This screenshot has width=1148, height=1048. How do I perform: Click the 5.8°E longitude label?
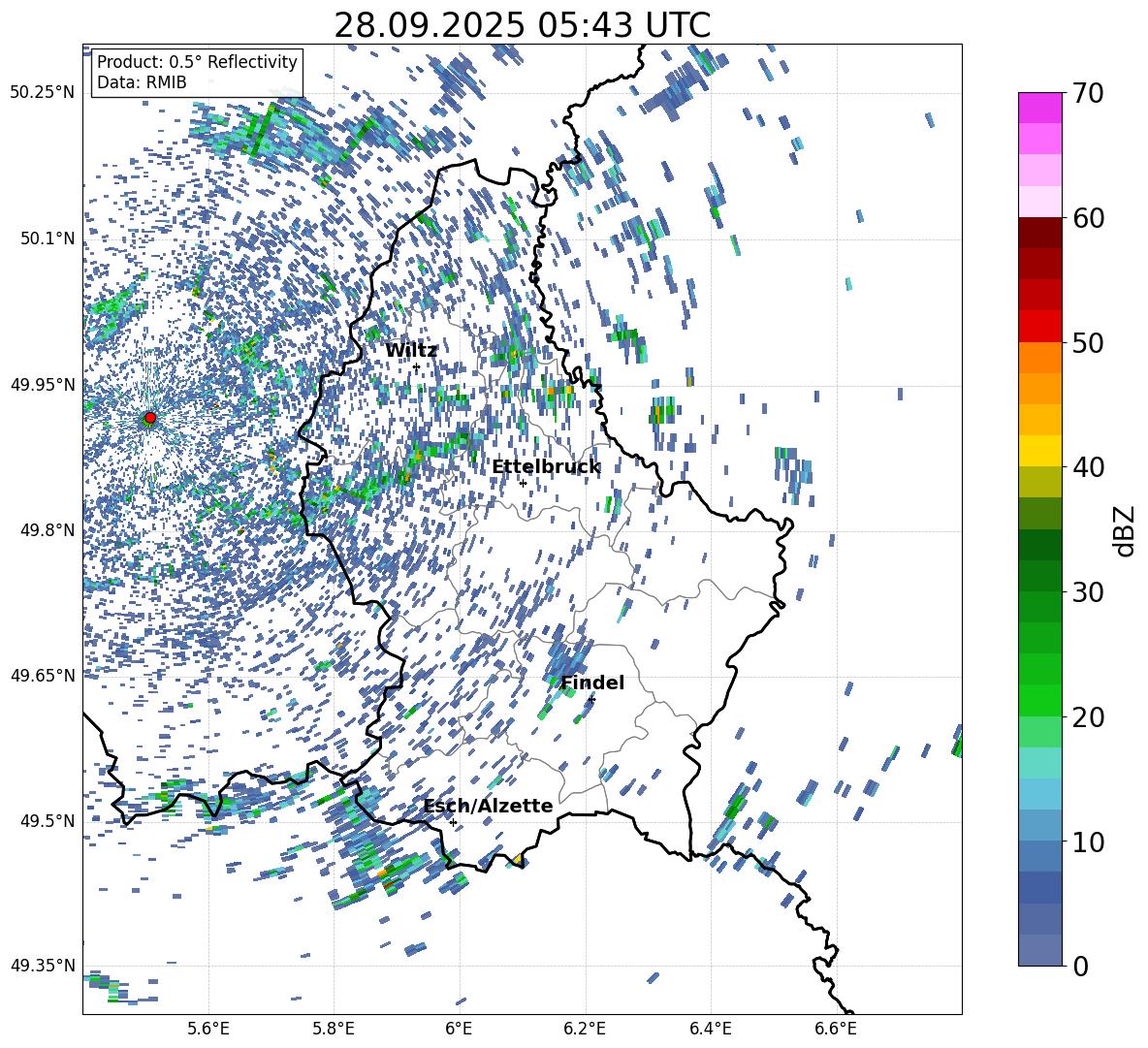(334, 1029)
